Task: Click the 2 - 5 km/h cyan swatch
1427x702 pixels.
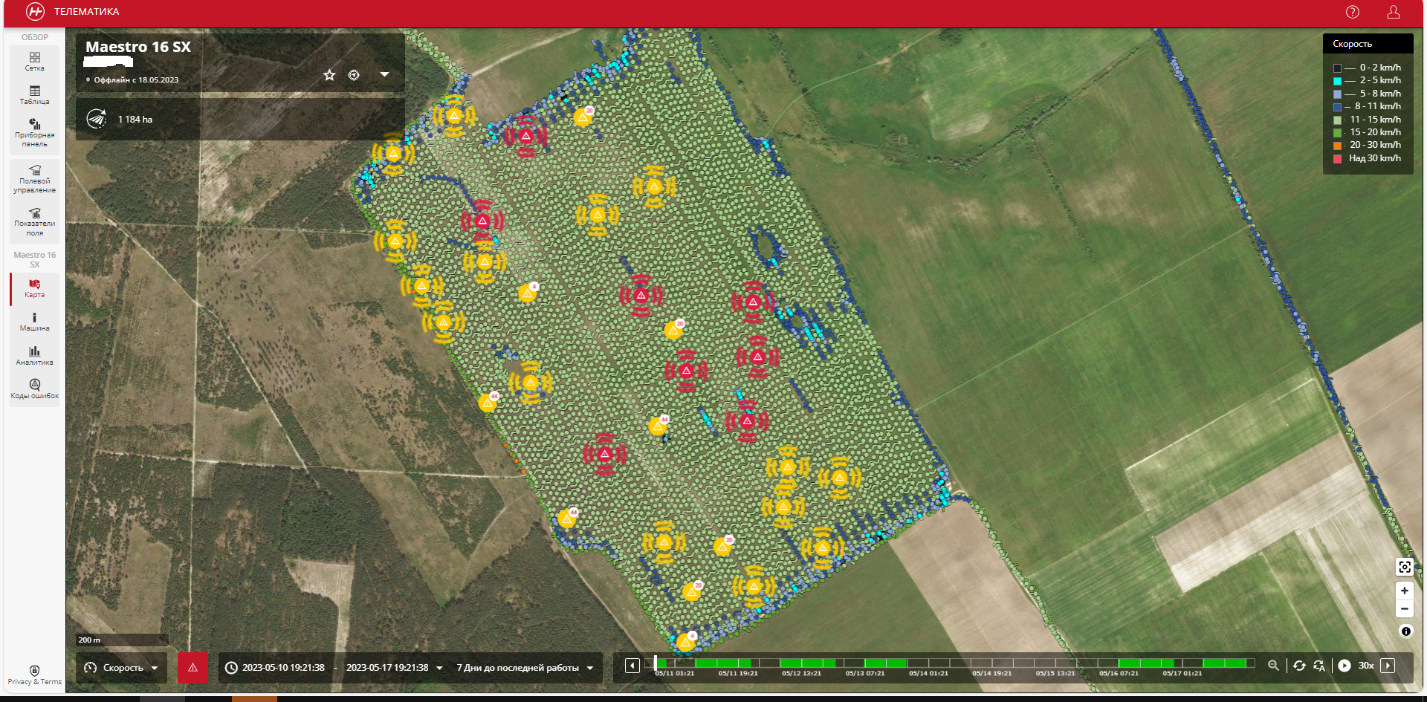Action: click(1337, 80)
